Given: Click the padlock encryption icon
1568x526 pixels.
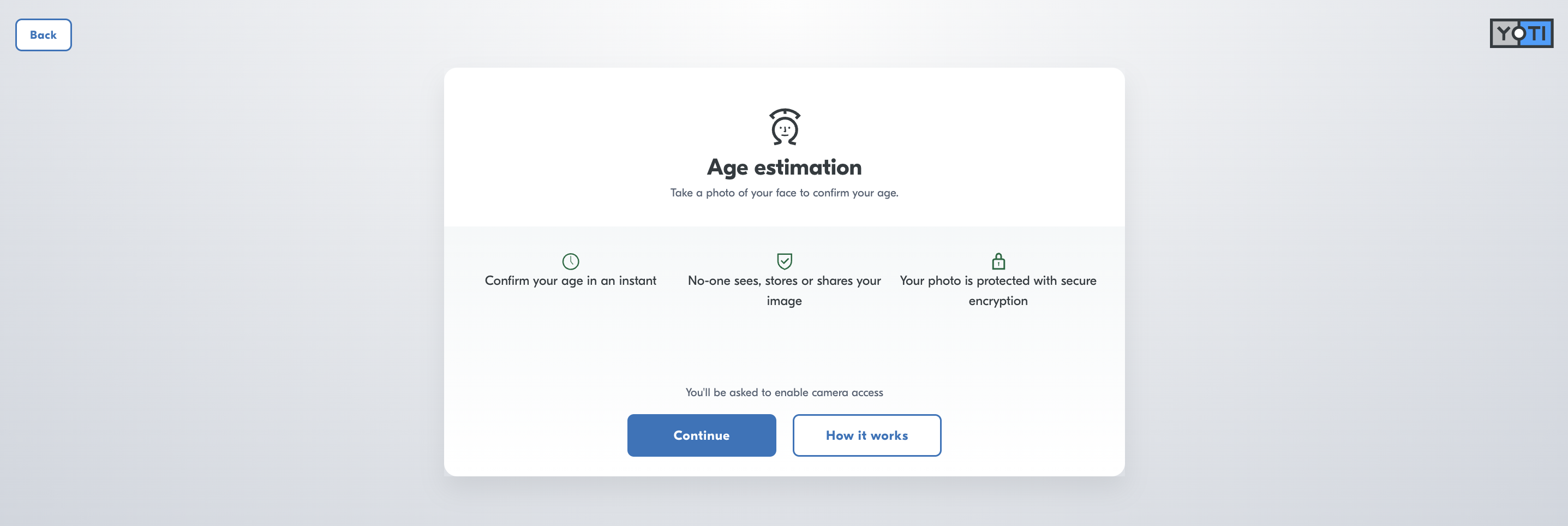Looking at the screenshot, I should 998,261.
